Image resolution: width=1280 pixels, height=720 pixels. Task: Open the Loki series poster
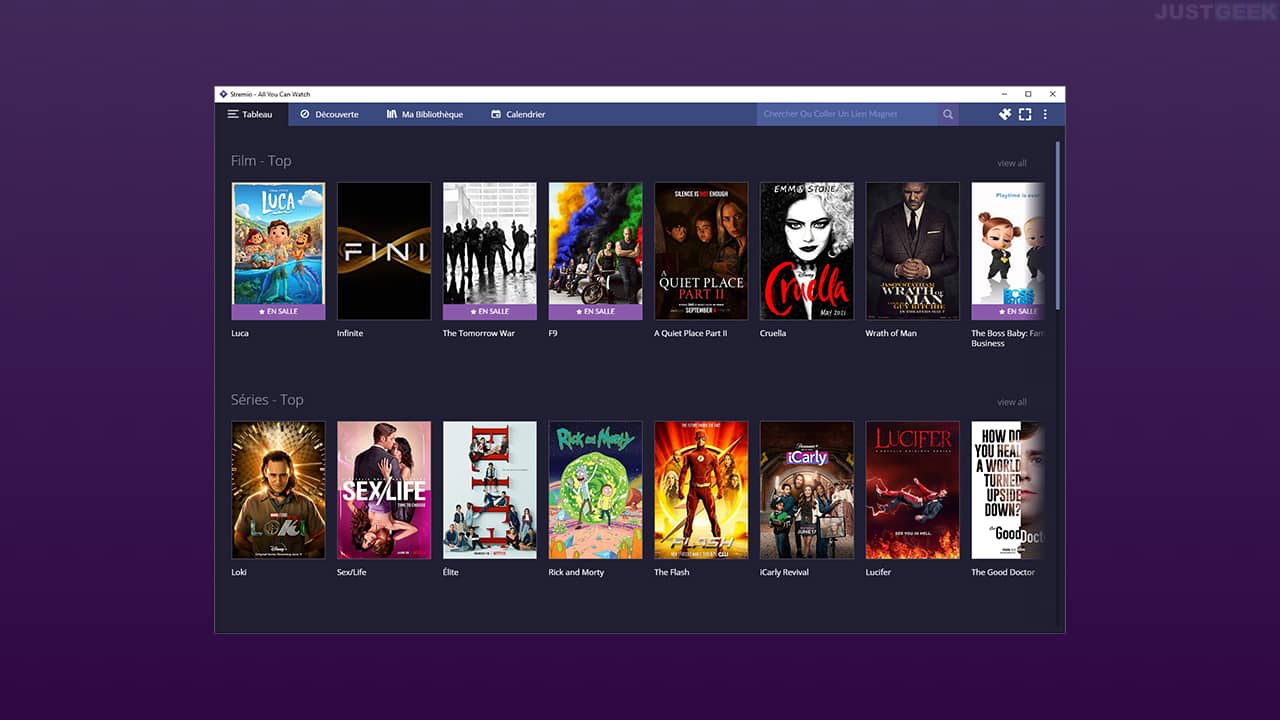tap(278, 490)
